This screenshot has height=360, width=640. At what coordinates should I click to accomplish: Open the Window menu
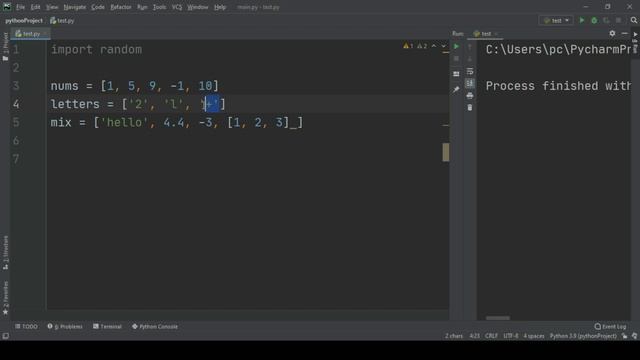click(198, 7)
